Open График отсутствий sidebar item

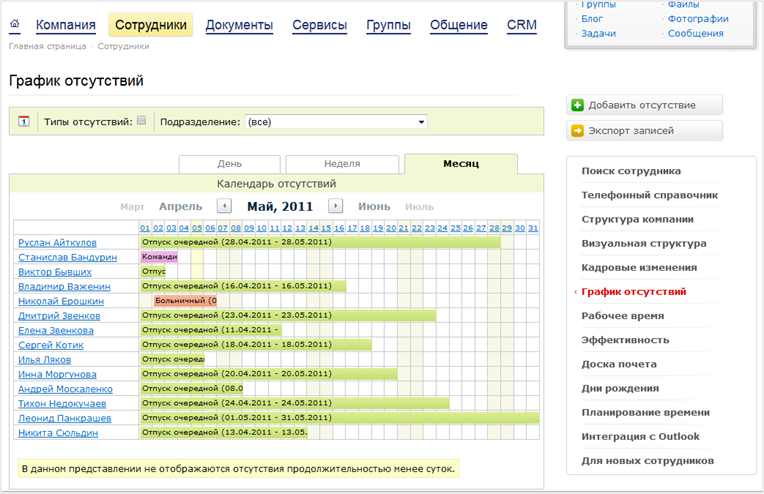[x=633, y=292]
